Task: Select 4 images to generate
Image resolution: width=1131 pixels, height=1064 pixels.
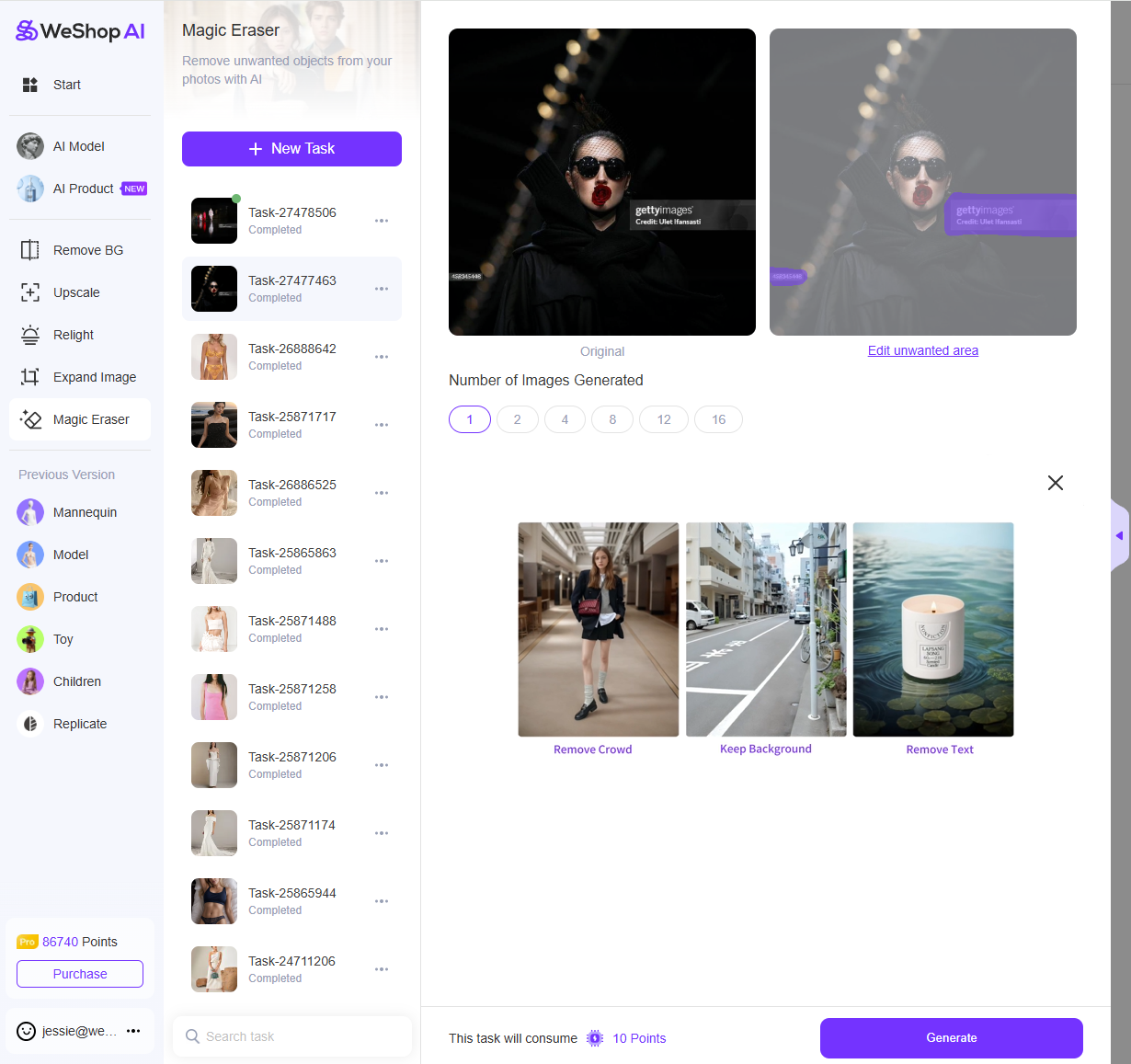Action: coord(565,419)
